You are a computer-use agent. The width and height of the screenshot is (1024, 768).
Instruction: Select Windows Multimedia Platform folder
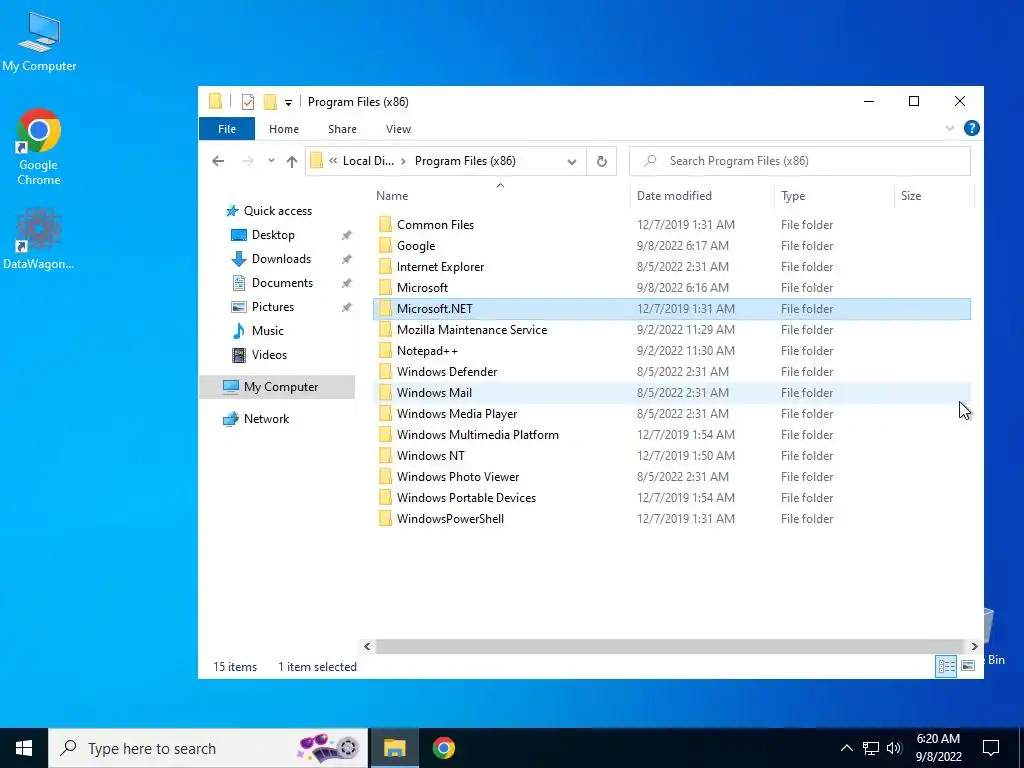pos(477,434)
